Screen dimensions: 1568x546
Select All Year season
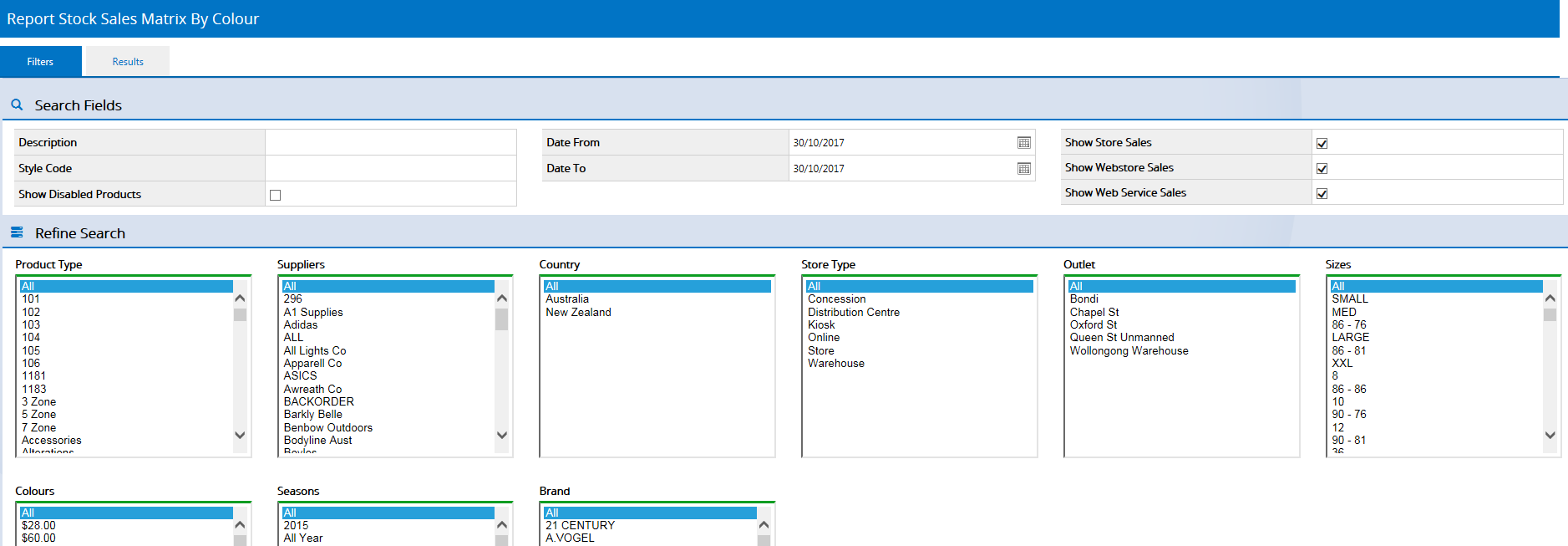[388, 538]
